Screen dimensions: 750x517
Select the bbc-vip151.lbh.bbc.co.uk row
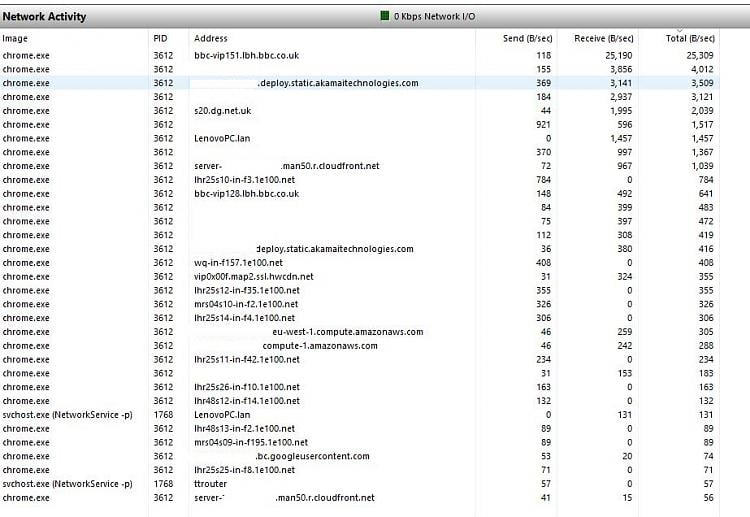pyautogui.click(x=360, y=55)
